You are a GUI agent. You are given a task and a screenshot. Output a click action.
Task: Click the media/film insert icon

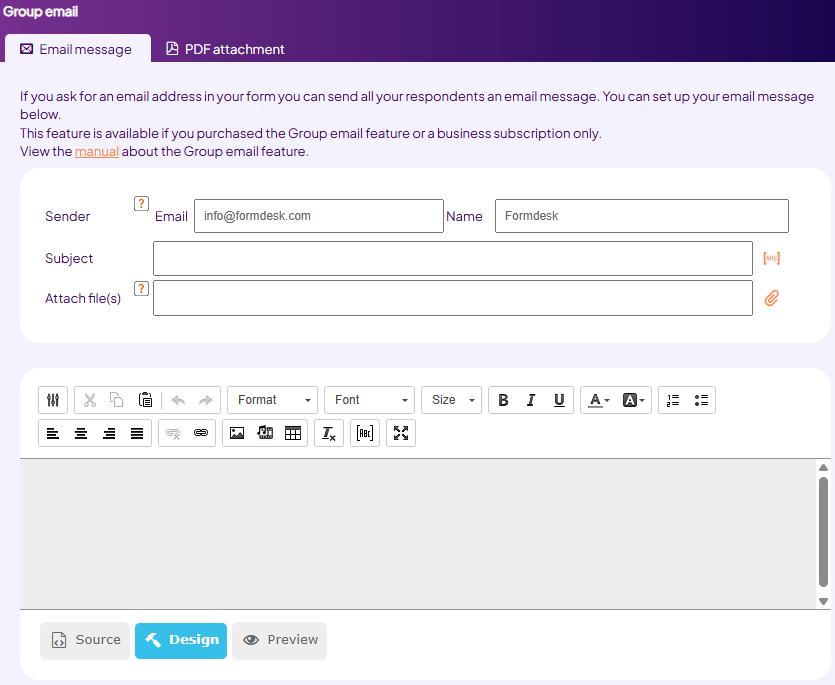(265, 434)
